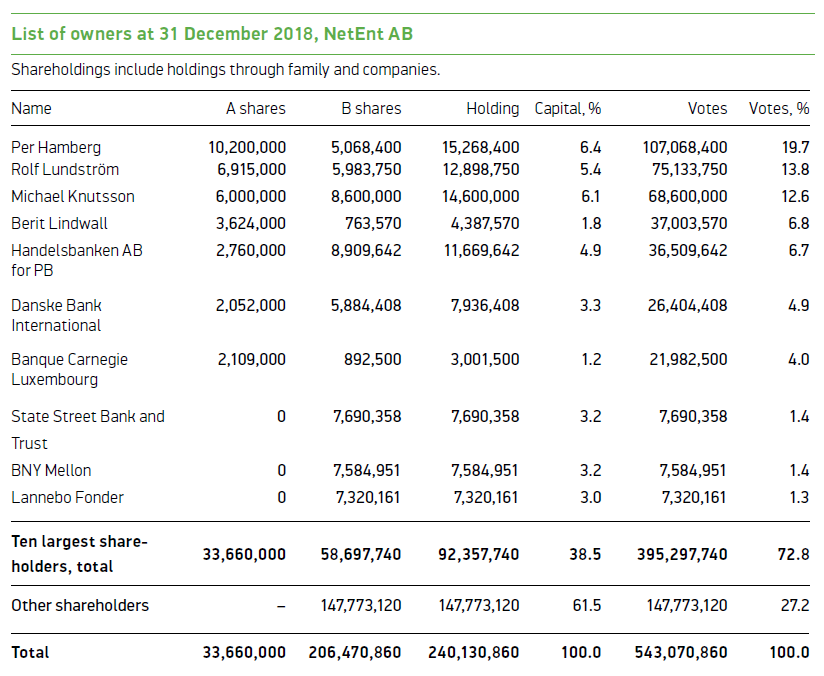Click Berit Lindwall's holding 4,387,570
The width and height of the screenshot is (824, 676).
tap(485, 223)
